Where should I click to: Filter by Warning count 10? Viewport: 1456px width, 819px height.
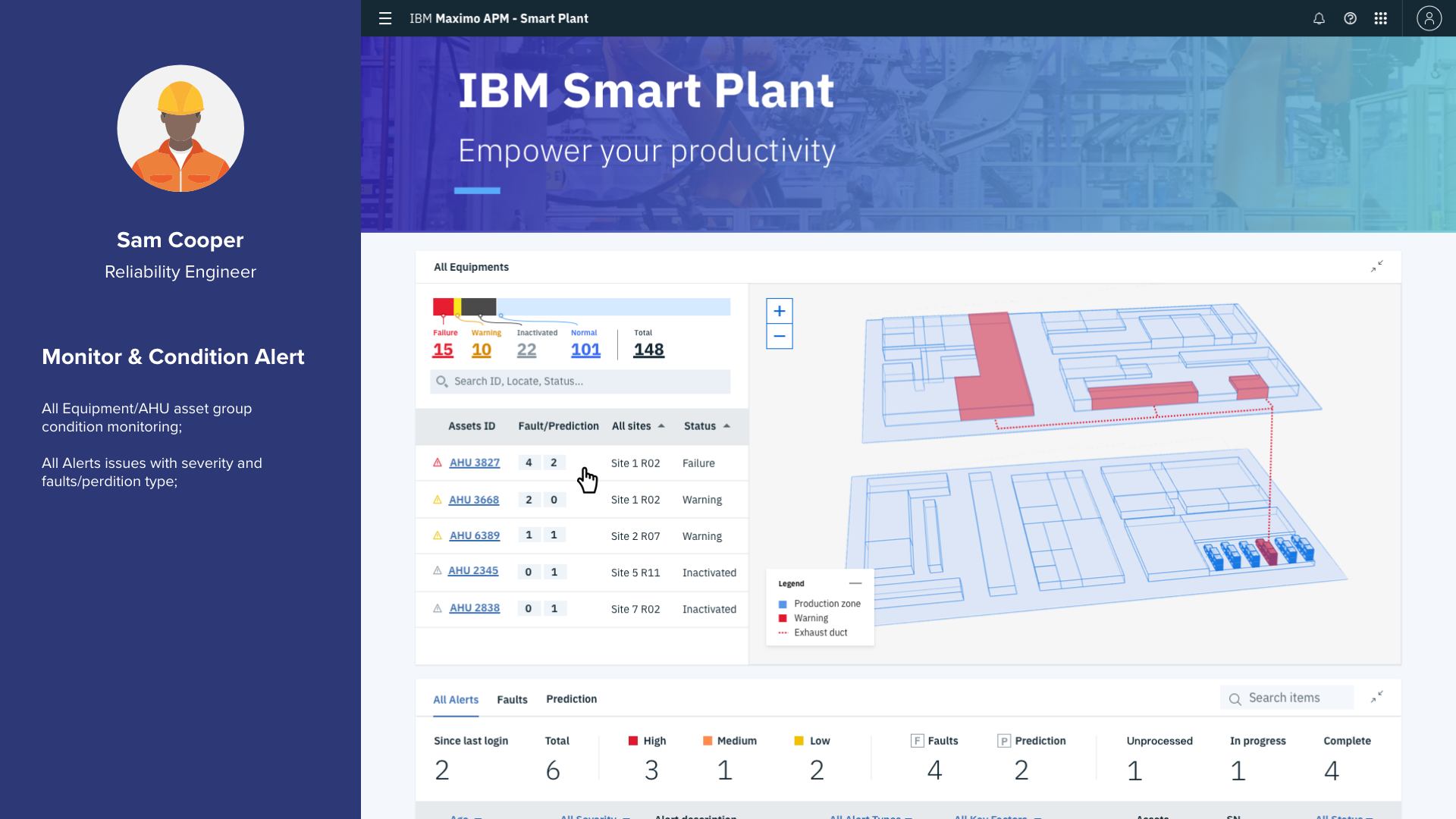(482, 350)
